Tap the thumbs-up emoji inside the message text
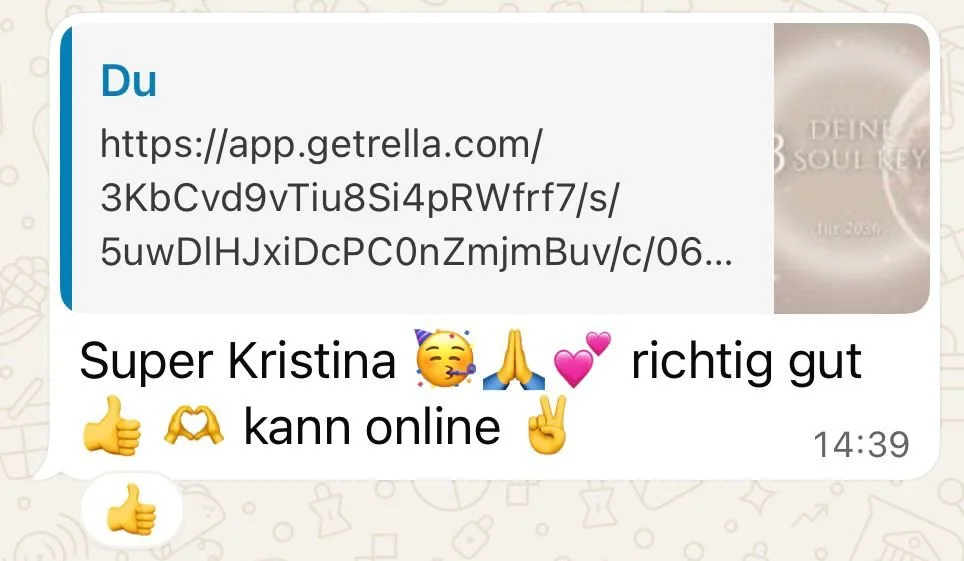Image resolution: width=964 pixels, height=561 pixels. point(111,426)
